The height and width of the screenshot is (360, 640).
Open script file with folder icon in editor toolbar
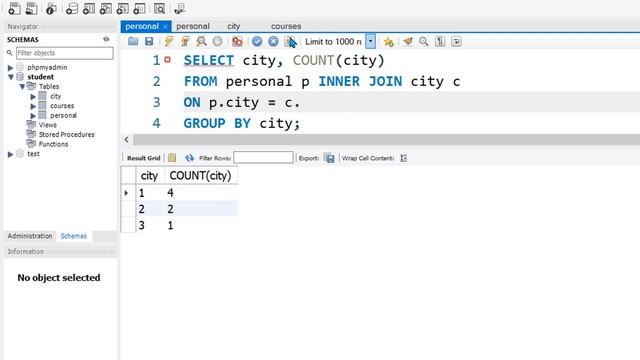[x=133, y=41]
